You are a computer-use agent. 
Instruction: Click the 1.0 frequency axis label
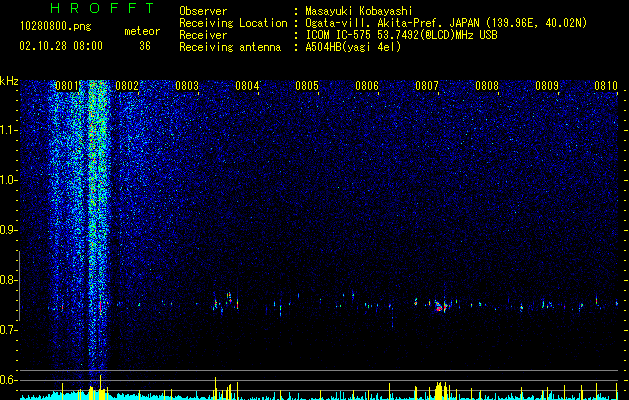[8, 180]
